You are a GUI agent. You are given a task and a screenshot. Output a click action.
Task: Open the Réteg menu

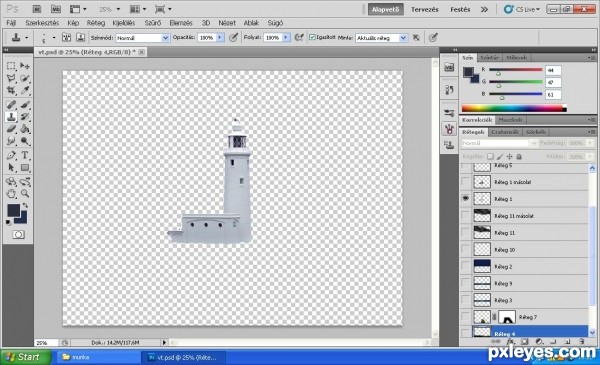pyautogui.click(x=96, y=23)
